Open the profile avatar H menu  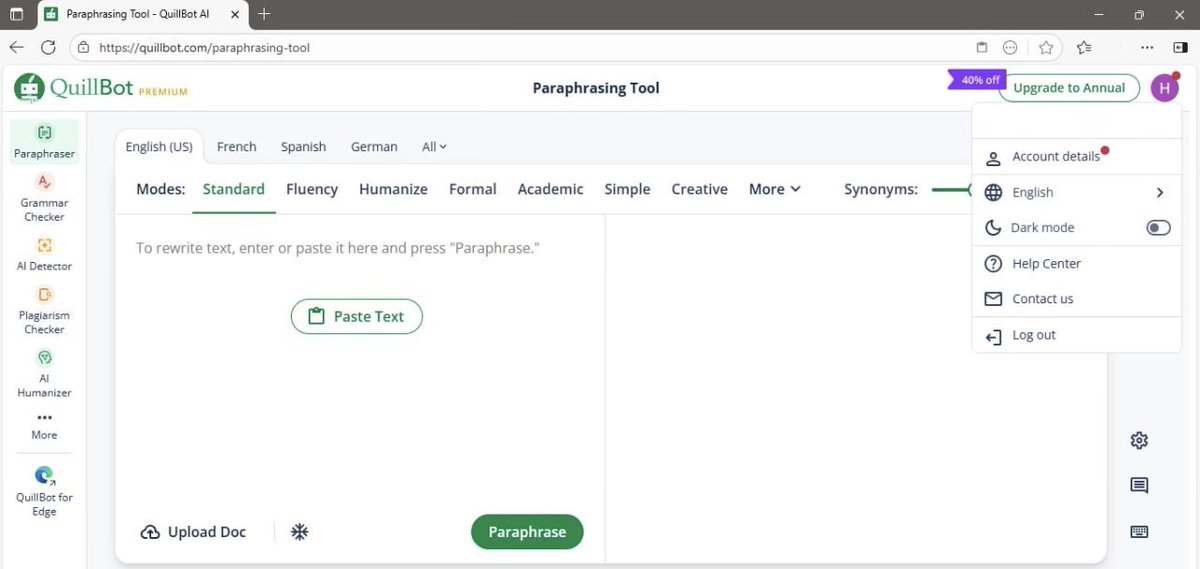(1164, 88)
